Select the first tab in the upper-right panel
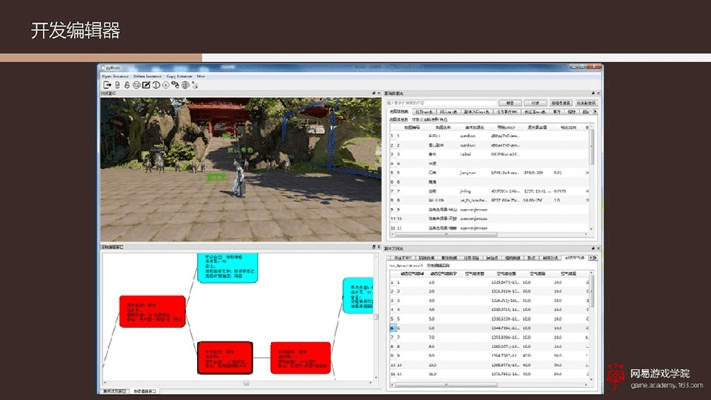Viewport: 711px width, 400px height. (x=399, y=112)
